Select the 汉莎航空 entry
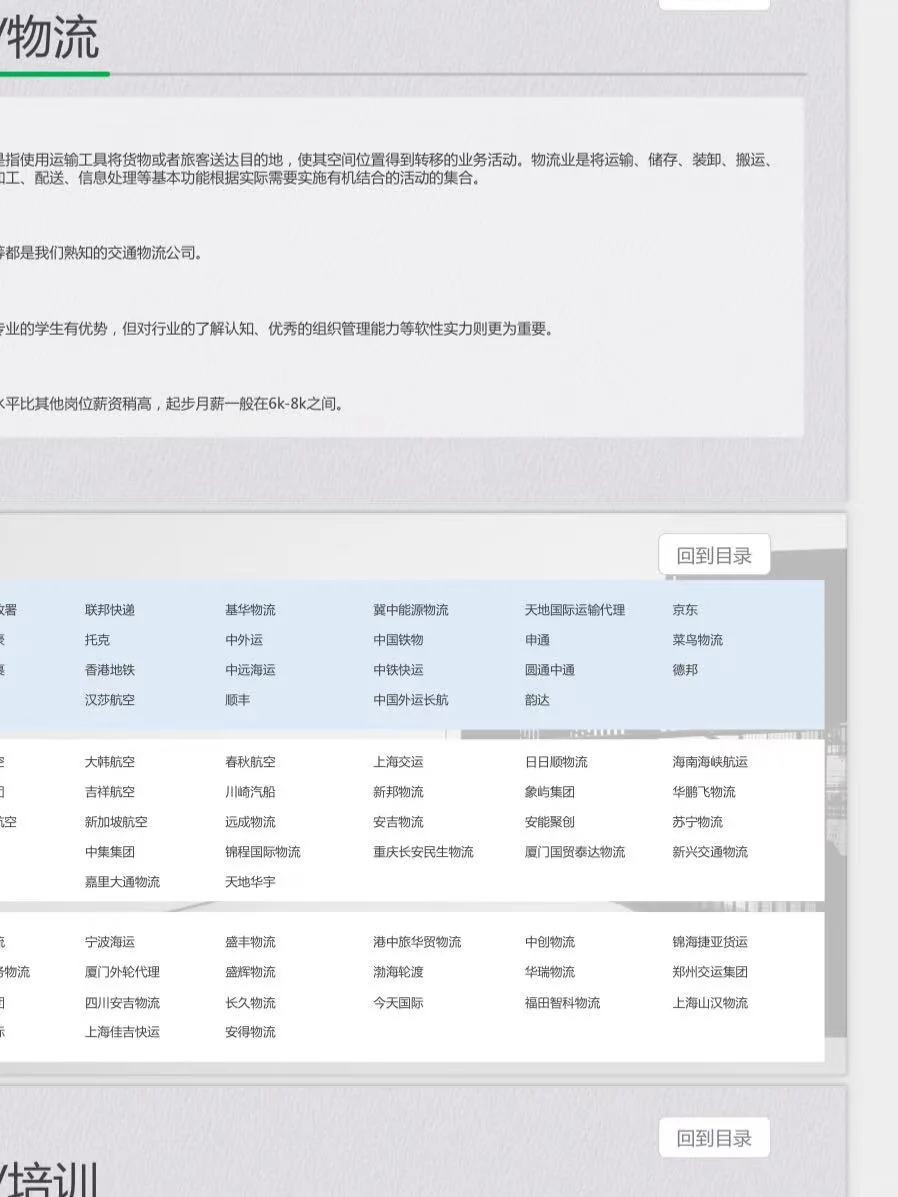This screenshot has width=898, height=1197. (x=110, y=699)
